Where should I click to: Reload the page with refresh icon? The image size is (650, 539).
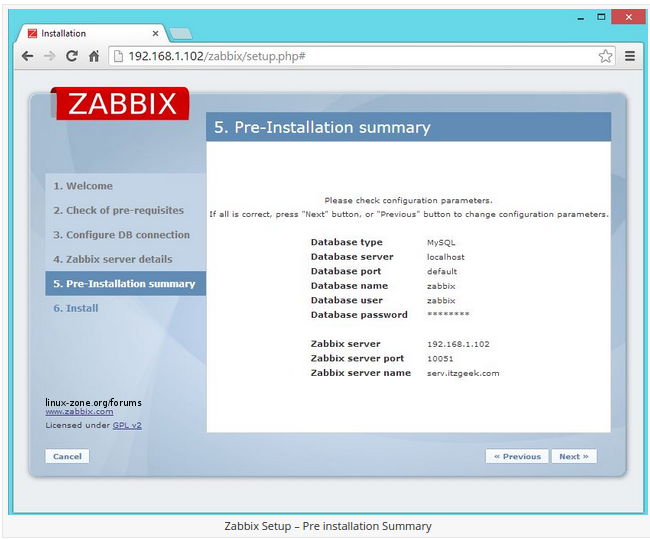click(x=71, y=56)
